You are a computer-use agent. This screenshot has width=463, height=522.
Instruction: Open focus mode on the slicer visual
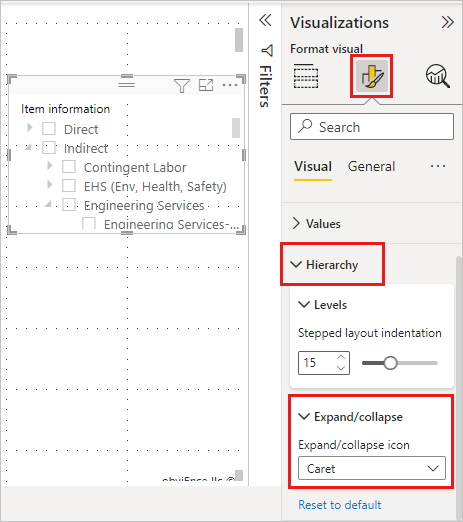pyautogui.click(x=206, y=85)
